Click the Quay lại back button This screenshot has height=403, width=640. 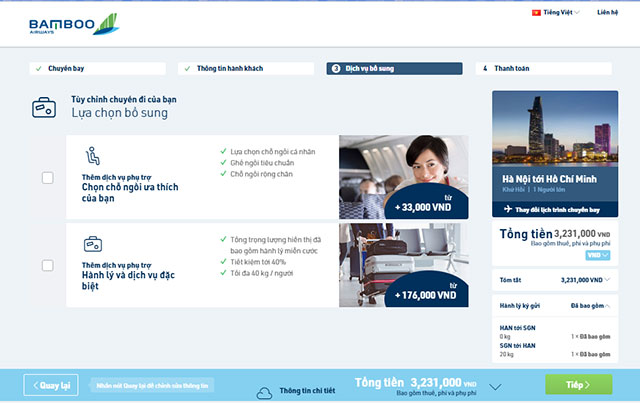point(52,384)
